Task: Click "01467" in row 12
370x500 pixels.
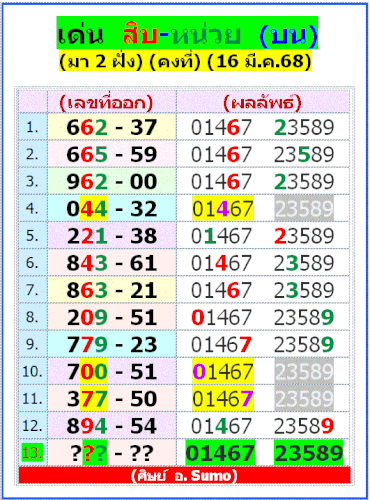Action: pos(221,426)
